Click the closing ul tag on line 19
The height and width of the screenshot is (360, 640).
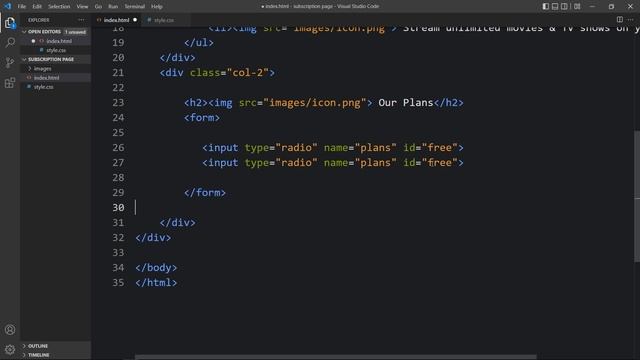click(198, 42)
